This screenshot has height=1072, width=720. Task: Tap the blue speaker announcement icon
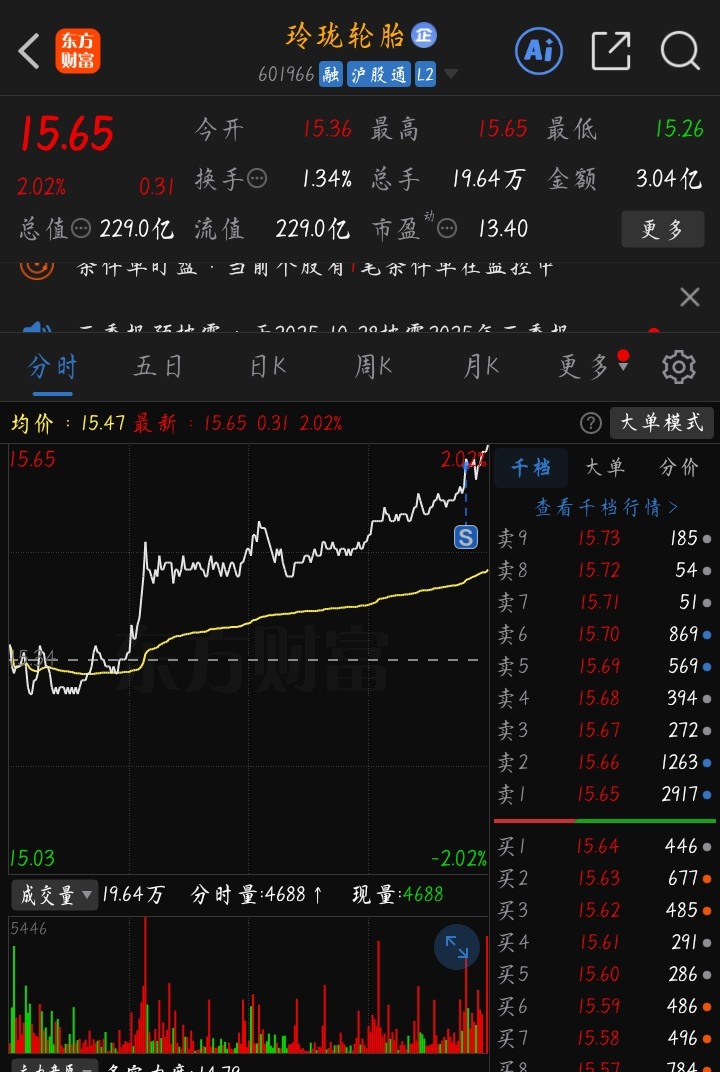pos(37,328)
